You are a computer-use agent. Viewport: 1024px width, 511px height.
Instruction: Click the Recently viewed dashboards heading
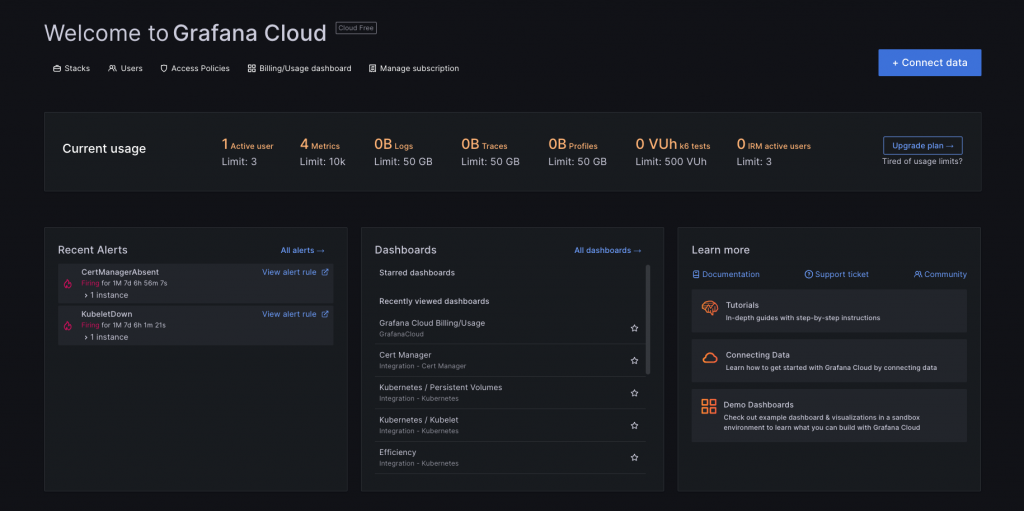pyautogui.click(x=434, y=301)
